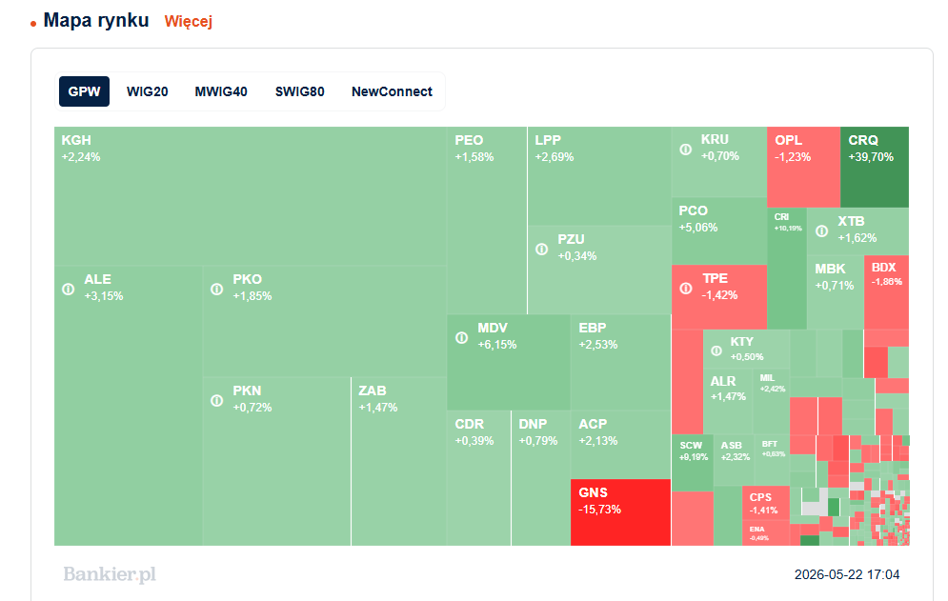Select the info icon beside MDV
The width and height of the screenshot is (948, 601).
(x=461, y=337)
